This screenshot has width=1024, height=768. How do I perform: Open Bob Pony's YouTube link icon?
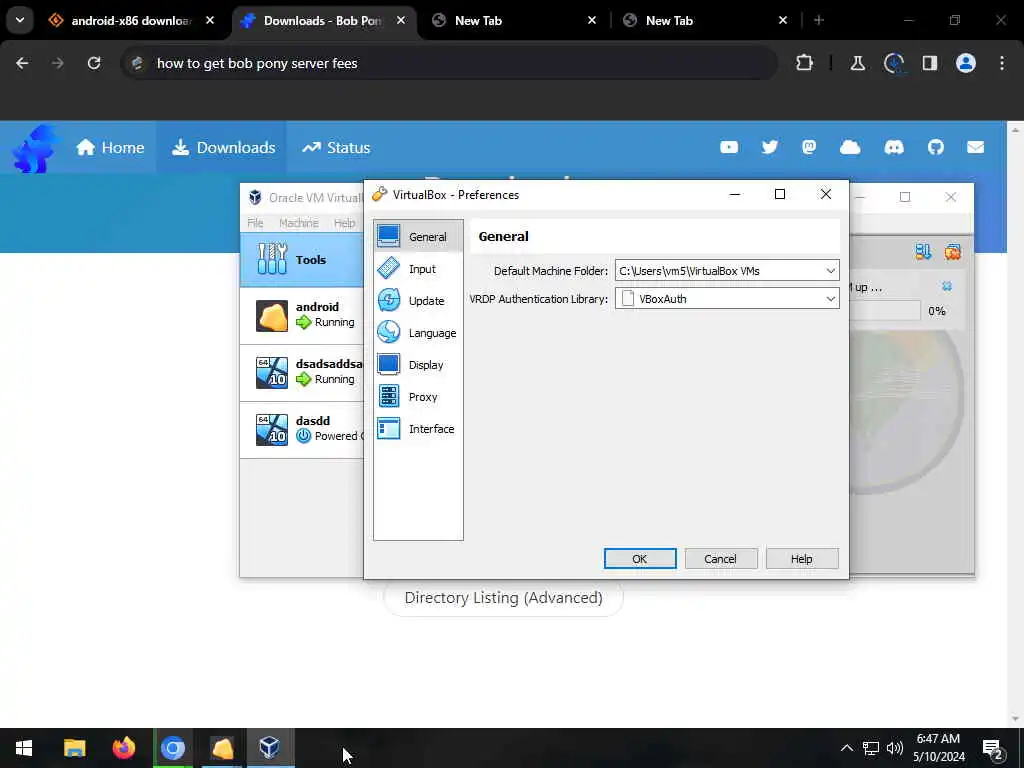729,148
